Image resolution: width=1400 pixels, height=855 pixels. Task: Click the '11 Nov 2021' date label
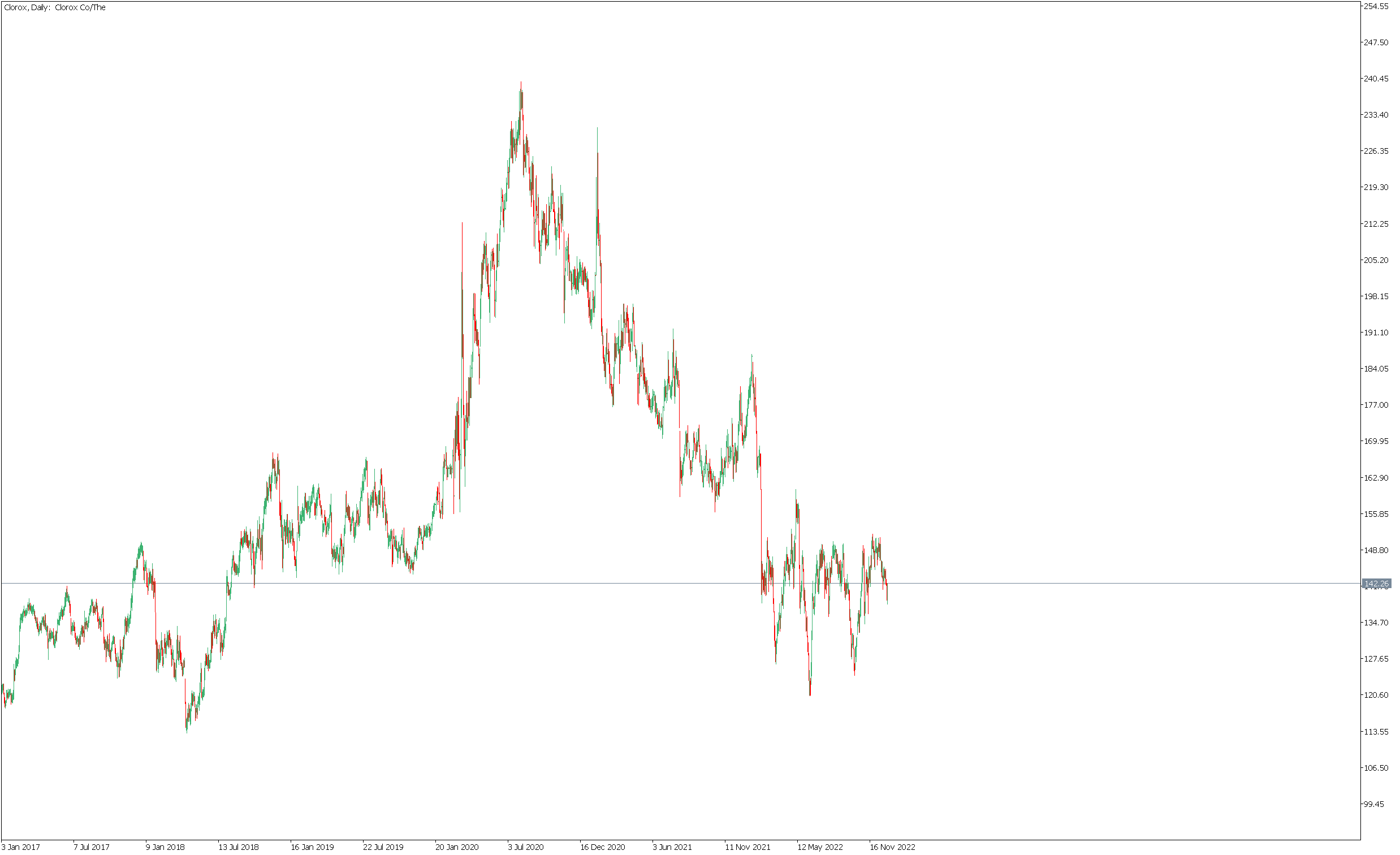[x=748, y=847]
